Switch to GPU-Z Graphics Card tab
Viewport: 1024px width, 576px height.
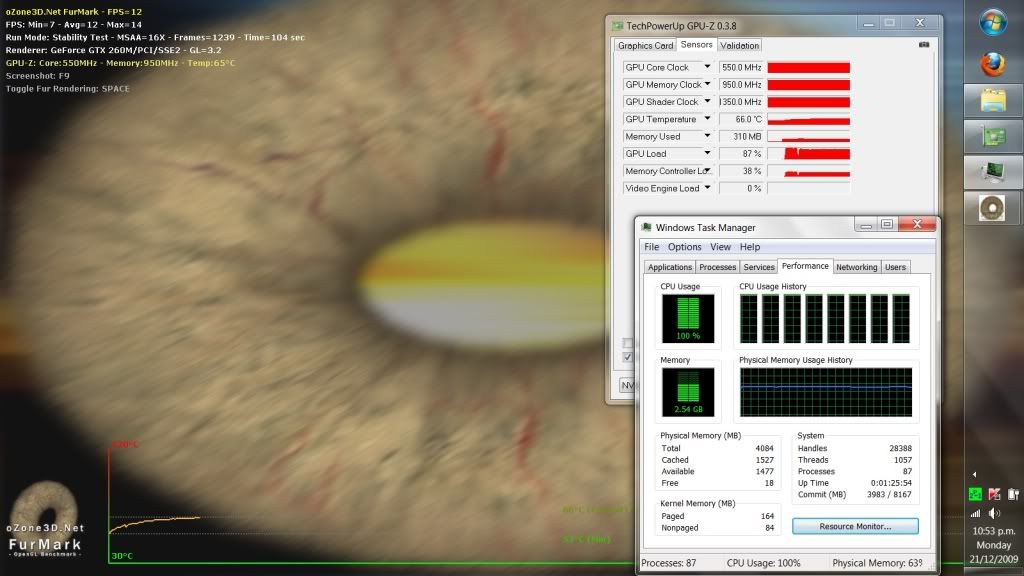645,46
